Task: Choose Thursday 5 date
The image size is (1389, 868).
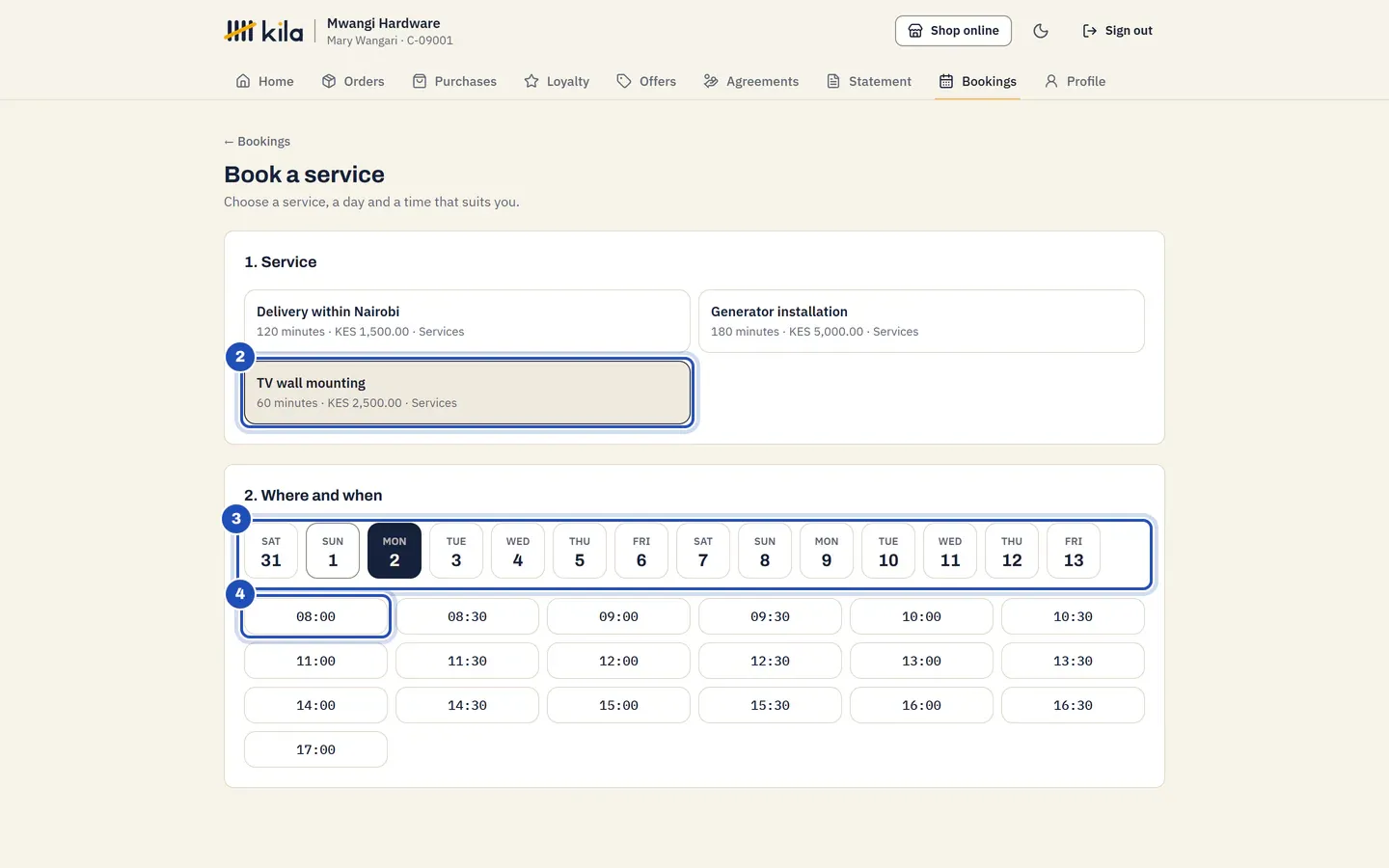Action: [580, 551]
